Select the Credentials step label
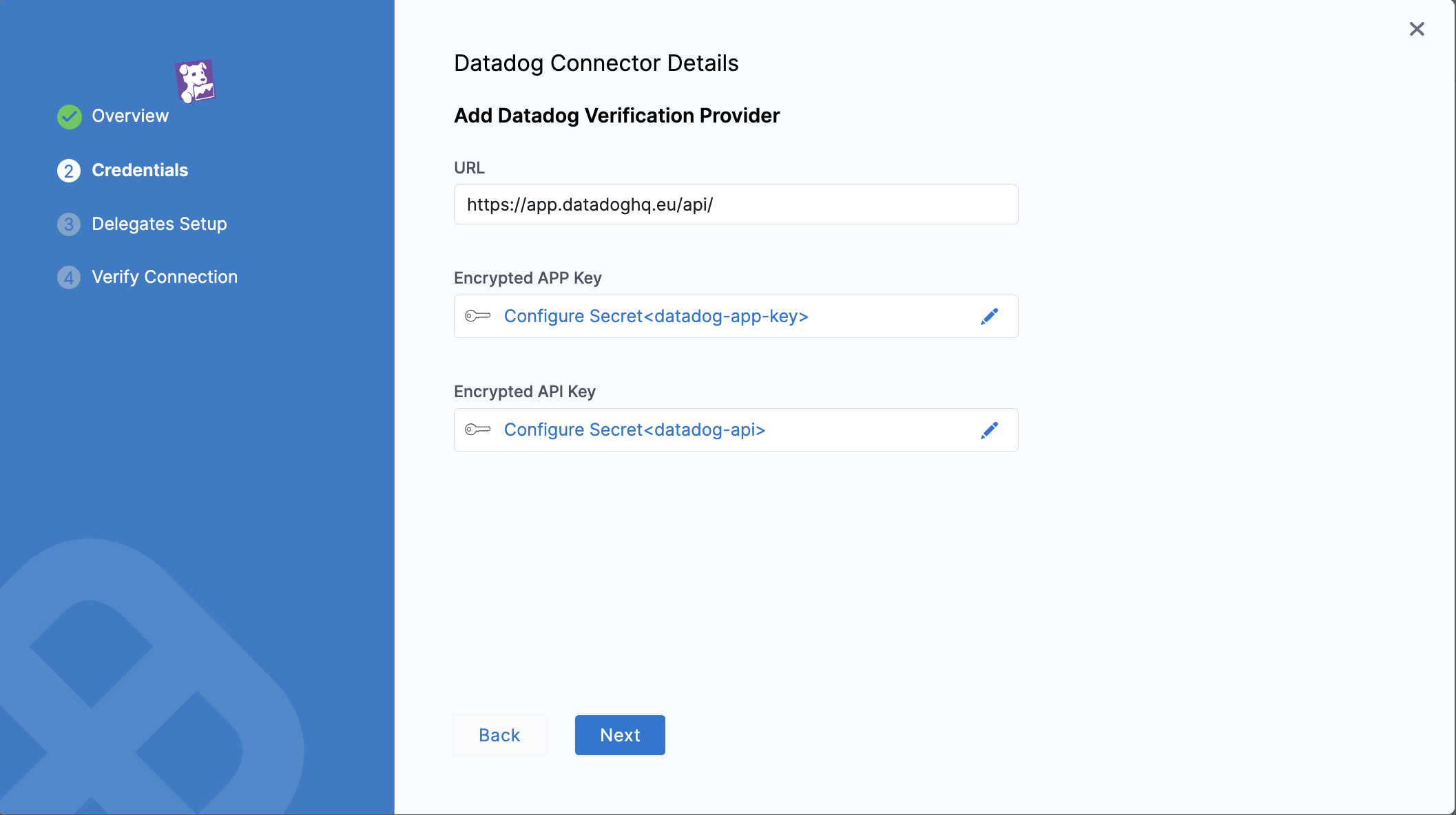Image resolution: width=1456 pixels, height=815 pixels. [140, 170]
